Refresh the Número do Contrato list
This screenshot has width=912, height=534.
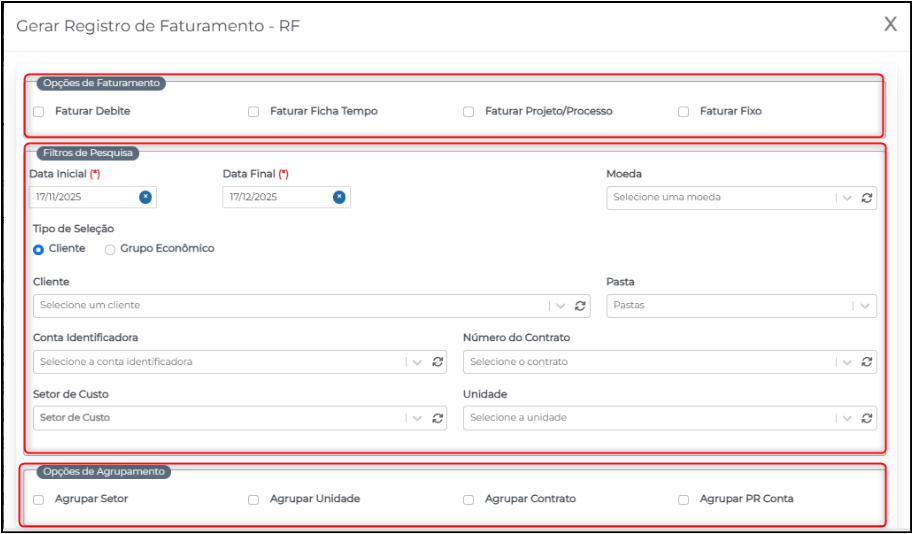tap(867, 362)
